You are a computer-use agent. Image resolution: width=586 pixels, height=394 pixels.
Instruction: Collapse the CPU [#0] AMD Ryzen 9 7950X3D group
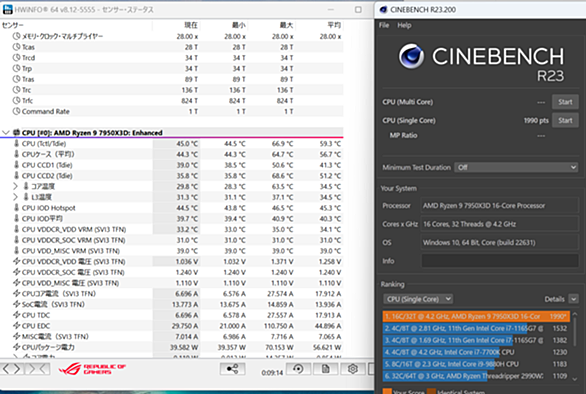5,132
